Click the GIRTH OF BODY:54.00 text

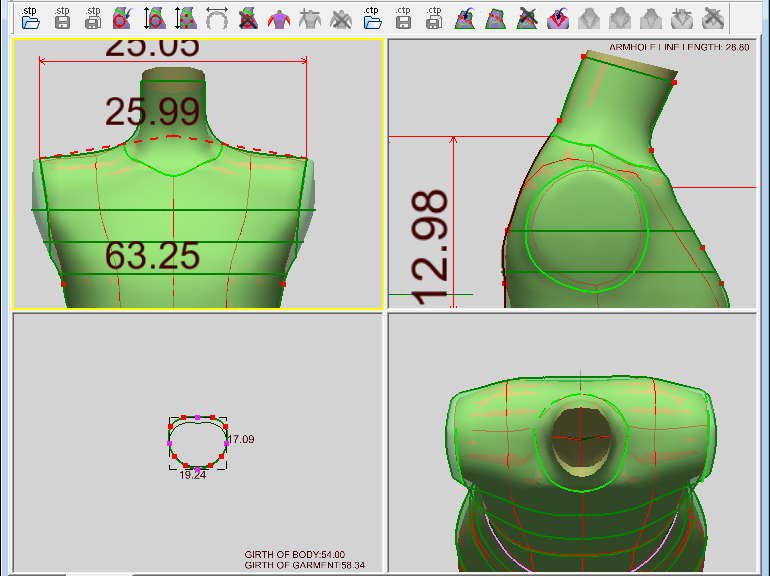295,554
